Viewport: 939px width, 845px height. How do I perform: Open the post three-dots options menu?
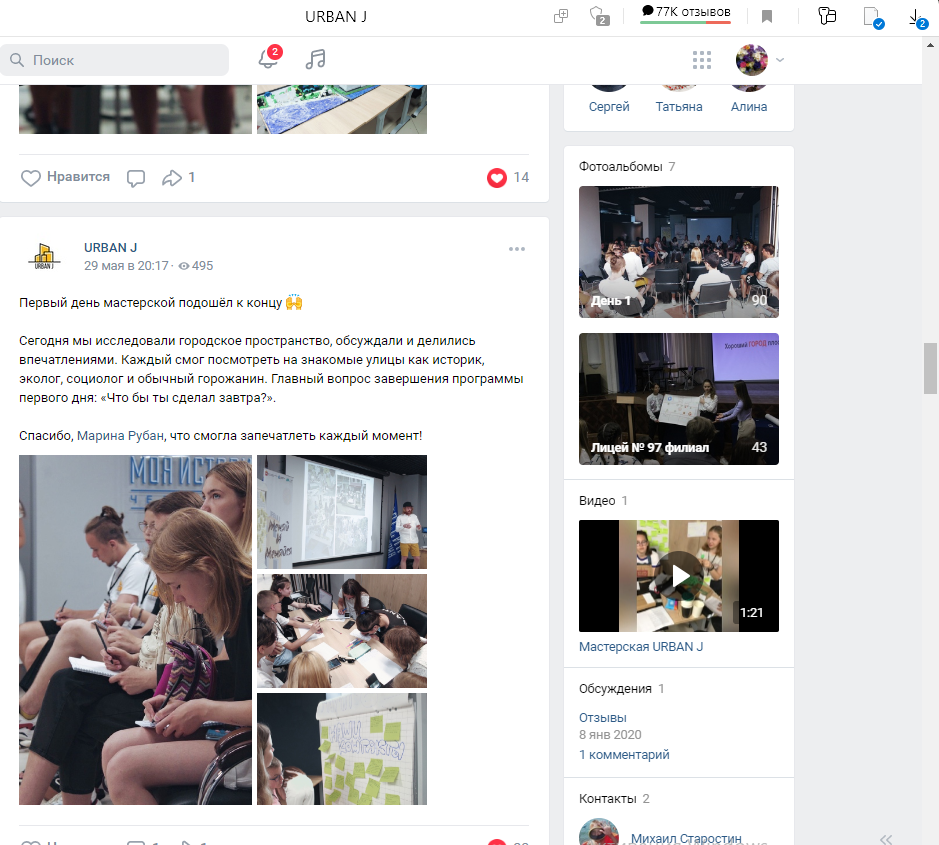point(517,249)
